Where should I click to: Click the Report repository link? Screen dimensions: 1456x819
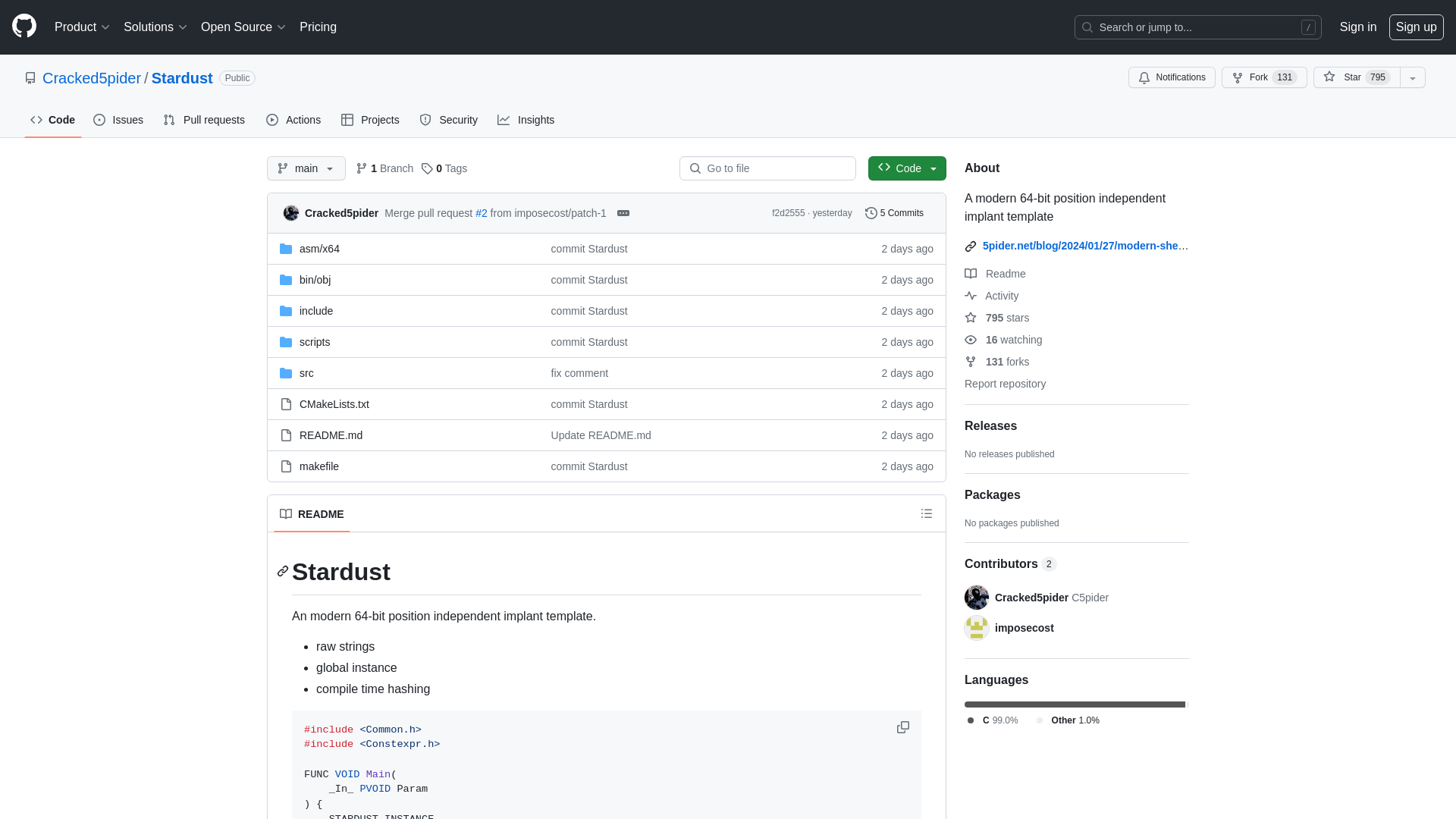[x=1005, y=384]
